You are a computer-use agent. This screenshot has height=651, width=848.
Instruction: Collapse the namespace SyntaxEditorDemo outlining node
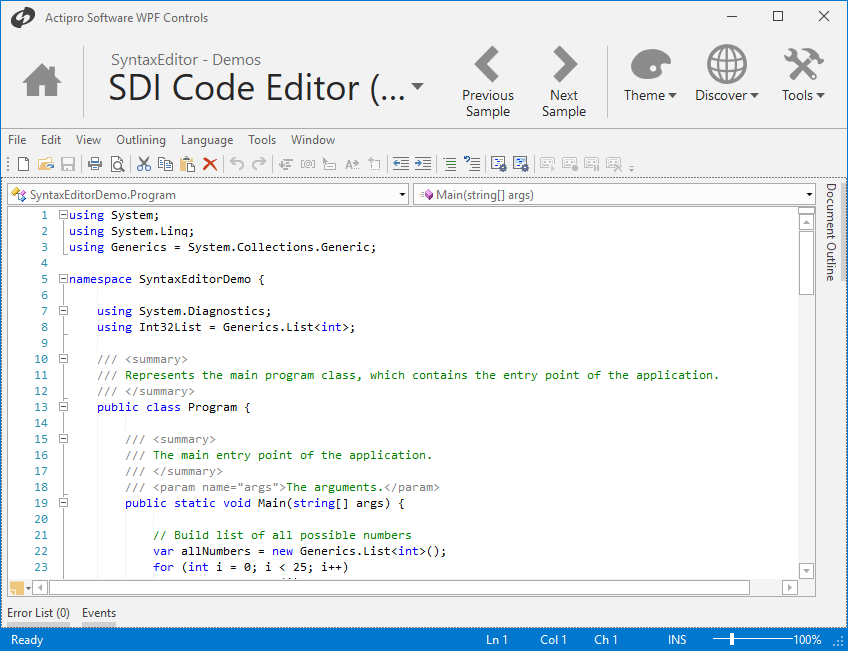coord(63,279)
